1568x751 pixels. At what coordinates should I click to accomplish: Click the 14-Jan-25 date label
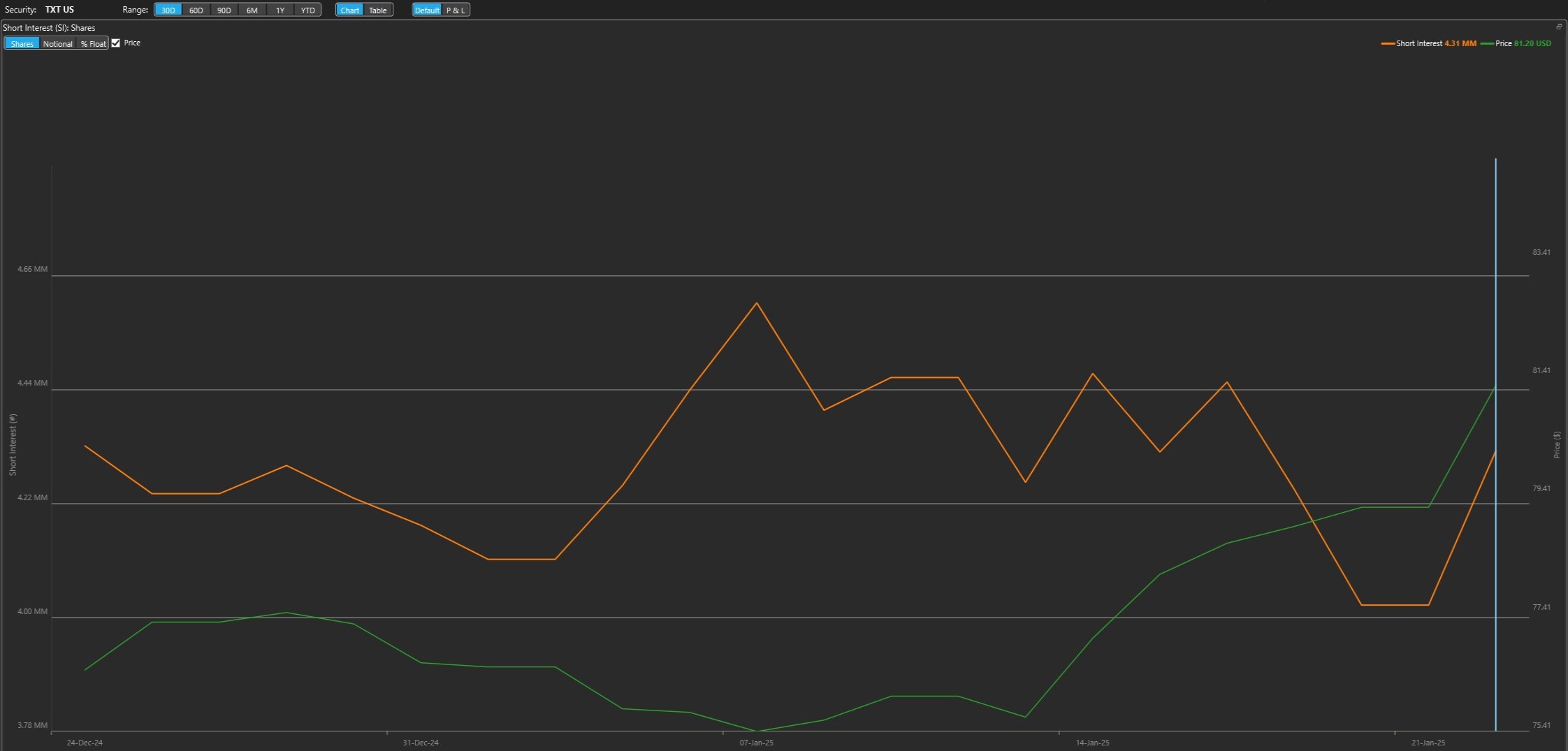(x=1093, y=743)
